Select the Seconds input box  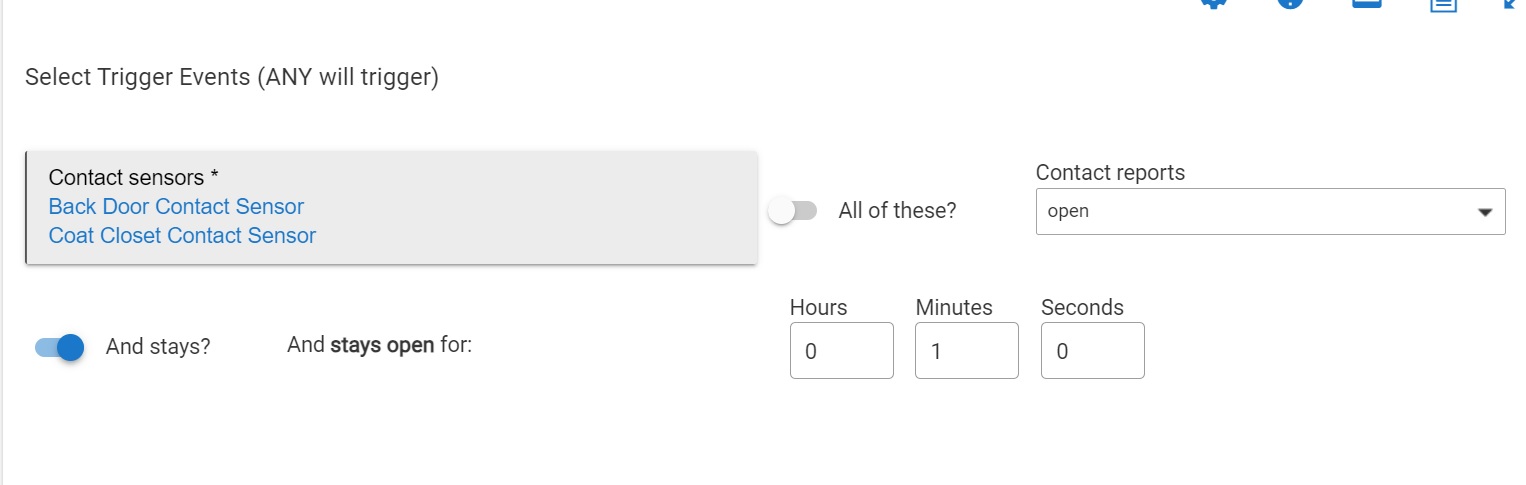(x=1092, y=351)
